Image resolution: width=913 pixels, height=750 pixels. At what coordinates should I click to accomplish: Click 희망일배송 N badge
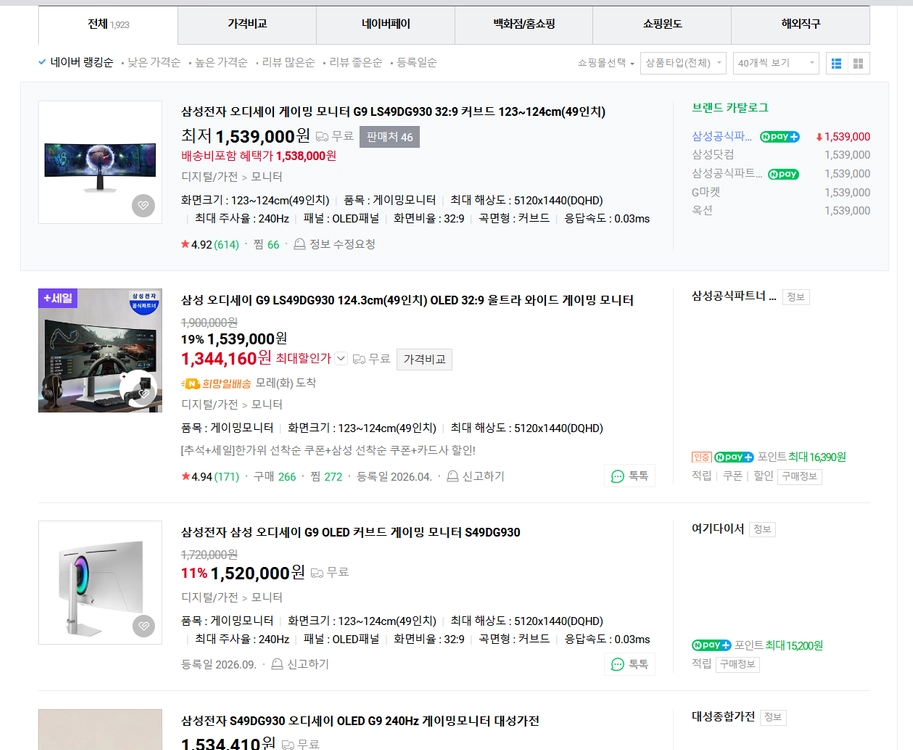click(191, 383)
